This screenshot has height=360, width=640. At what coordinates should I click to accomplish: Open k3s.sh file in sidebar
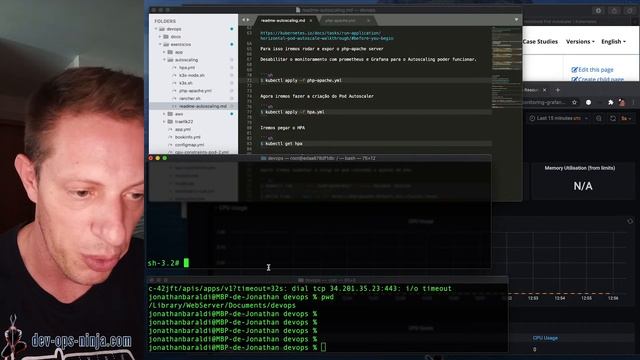coord(186,83)
